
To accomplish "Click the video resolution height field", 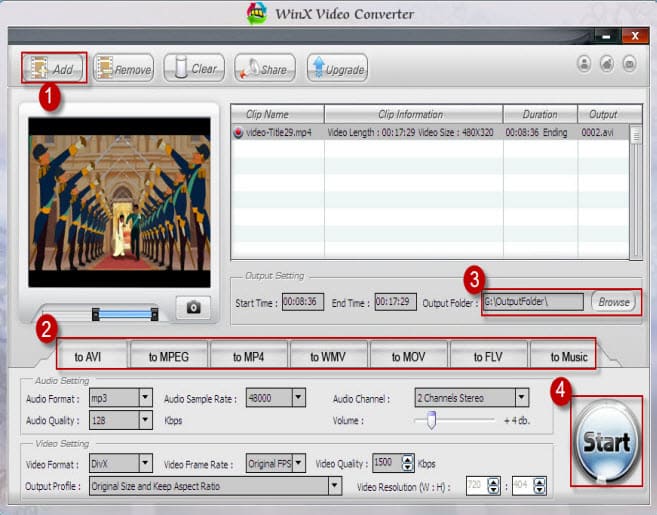I will tap(523, 486).
